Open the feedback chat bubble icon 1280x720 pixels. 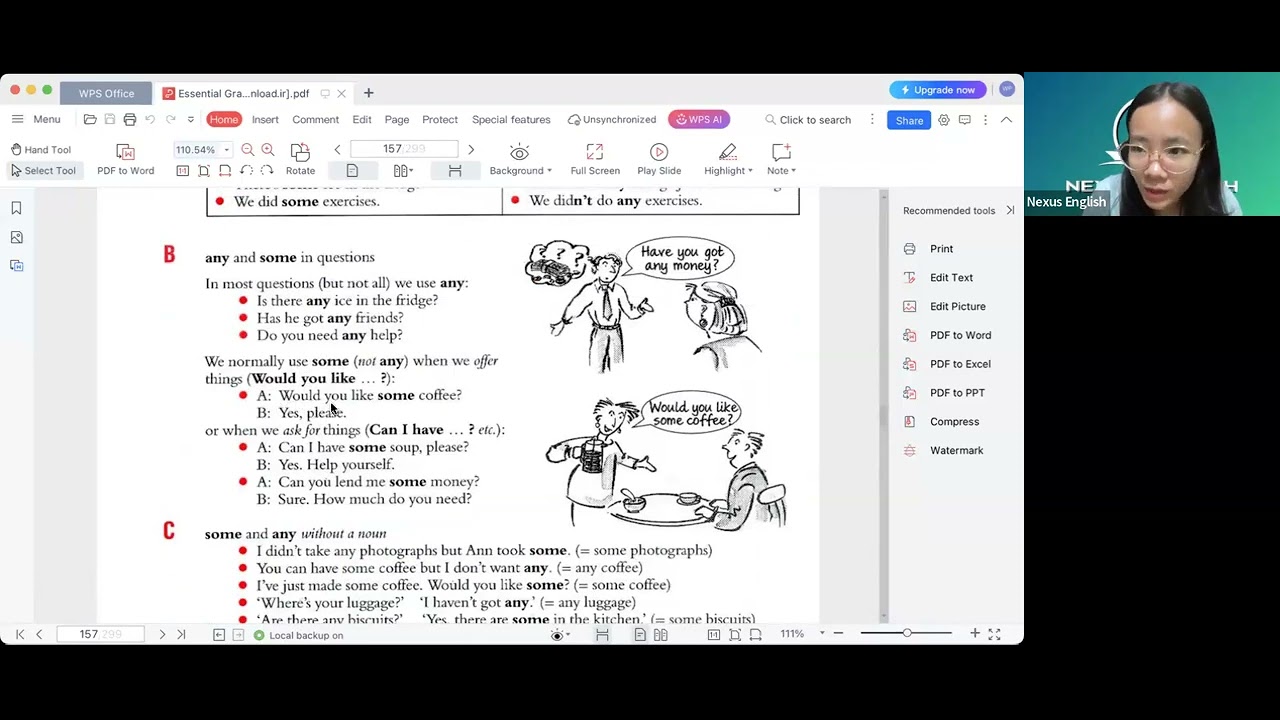coord(964,120)
